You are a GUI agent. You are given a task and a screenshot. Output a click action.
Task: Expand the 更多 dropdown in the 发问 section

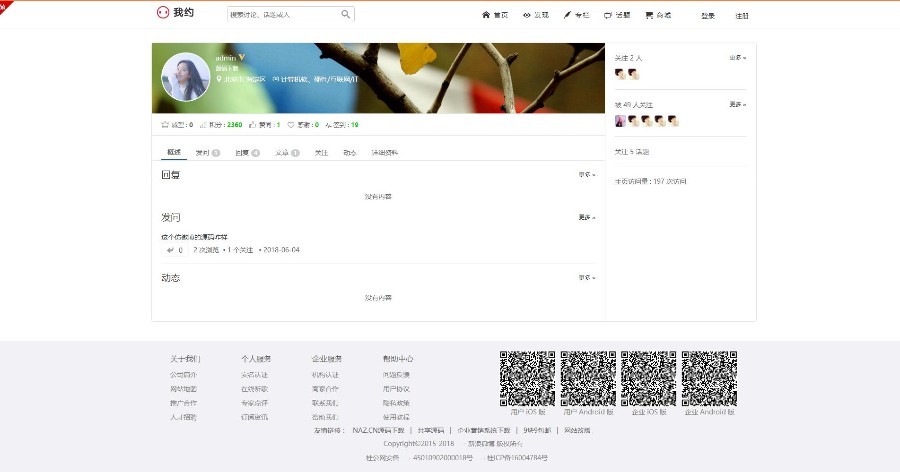pos(586,217)
